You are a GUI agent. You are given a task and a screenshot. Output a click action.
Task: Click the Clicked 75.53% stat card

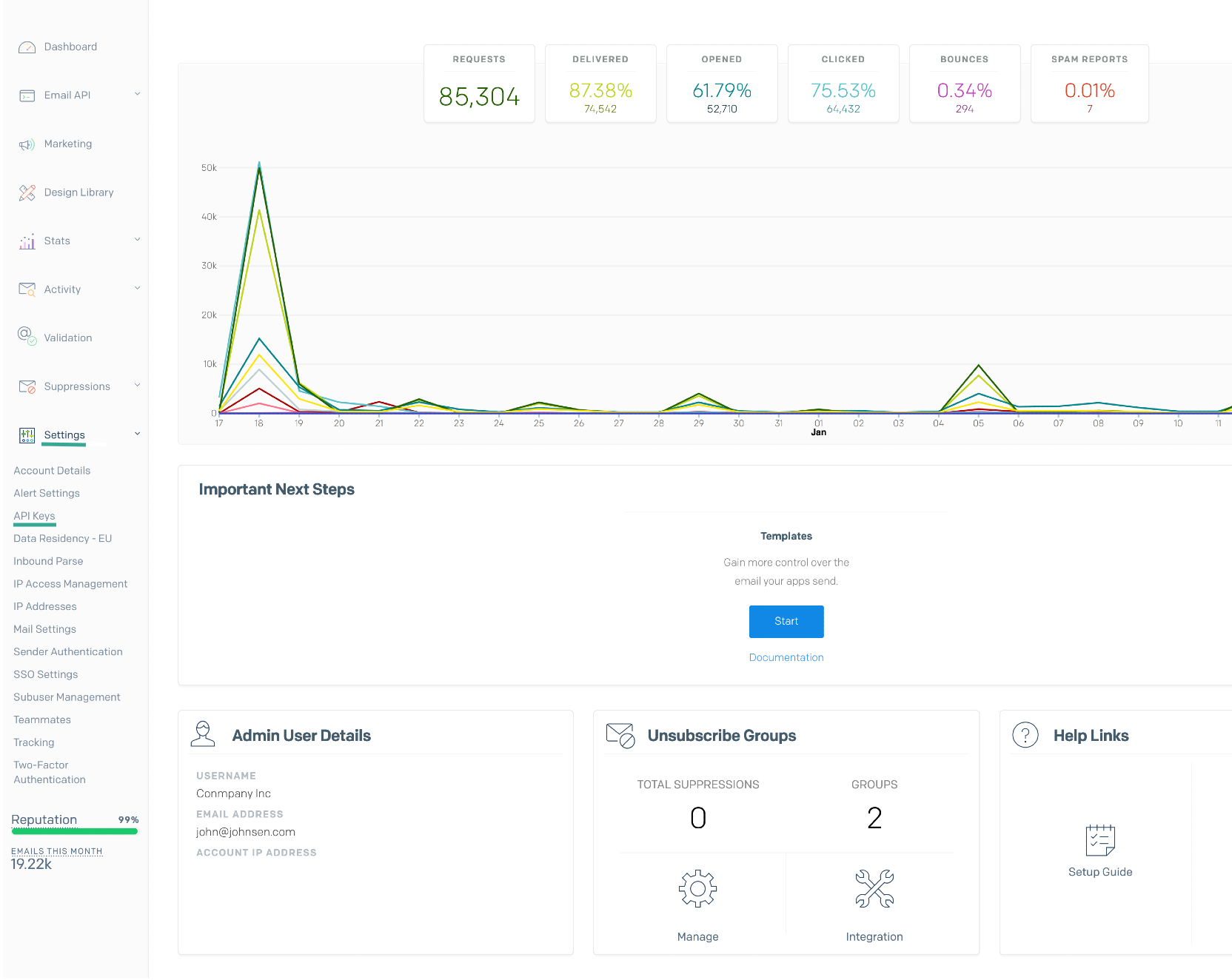click(x=843, y=84)
